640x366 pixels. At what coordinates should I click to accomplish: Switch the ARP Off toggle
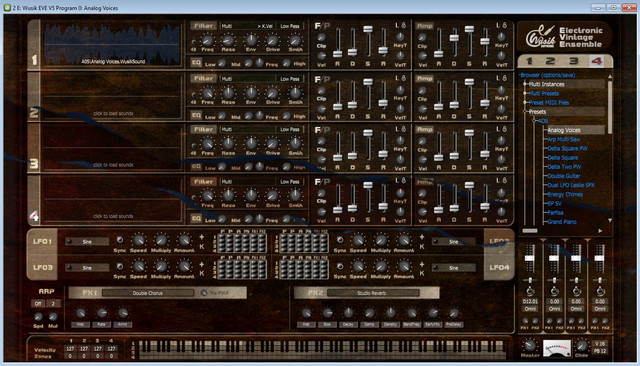[x=38, y=304]
